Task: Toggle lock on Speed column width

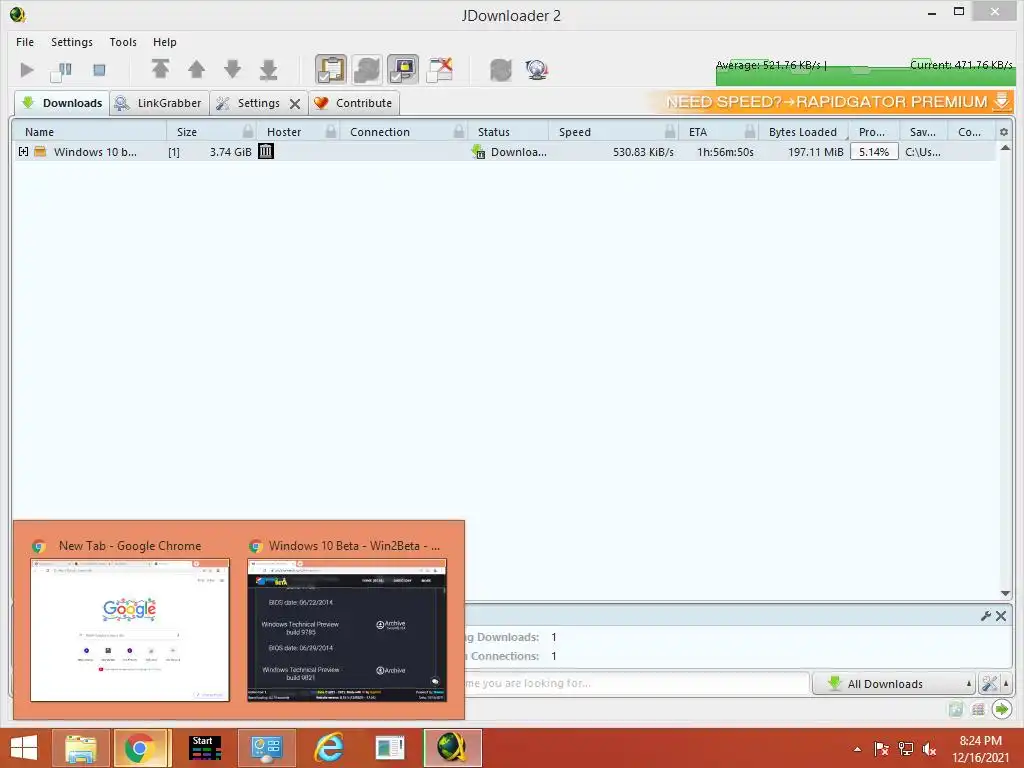Action: click(x=670, y=132)
